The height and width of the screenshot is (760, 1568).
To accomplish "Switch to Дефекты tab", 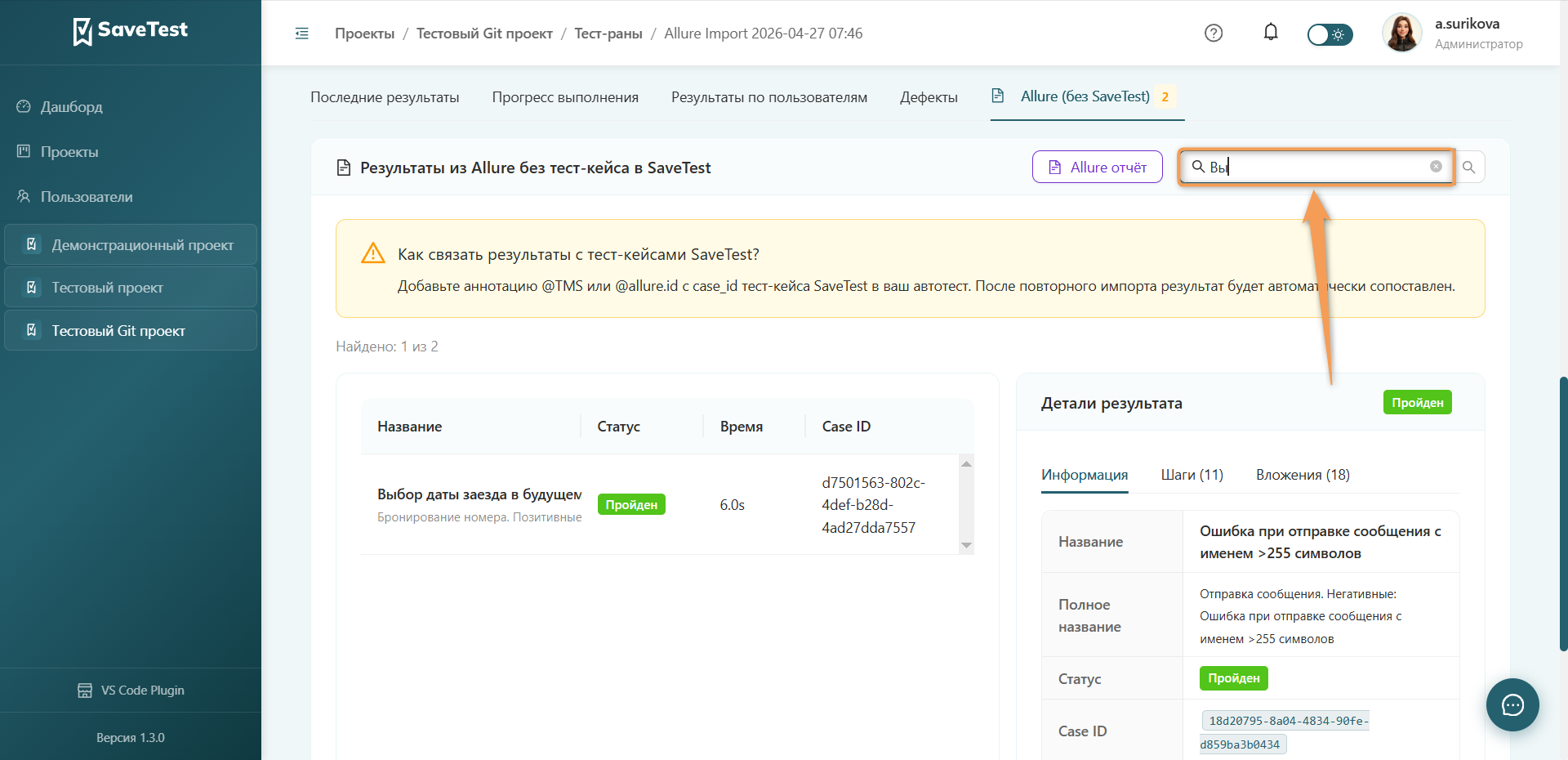I will coord(929,97).
